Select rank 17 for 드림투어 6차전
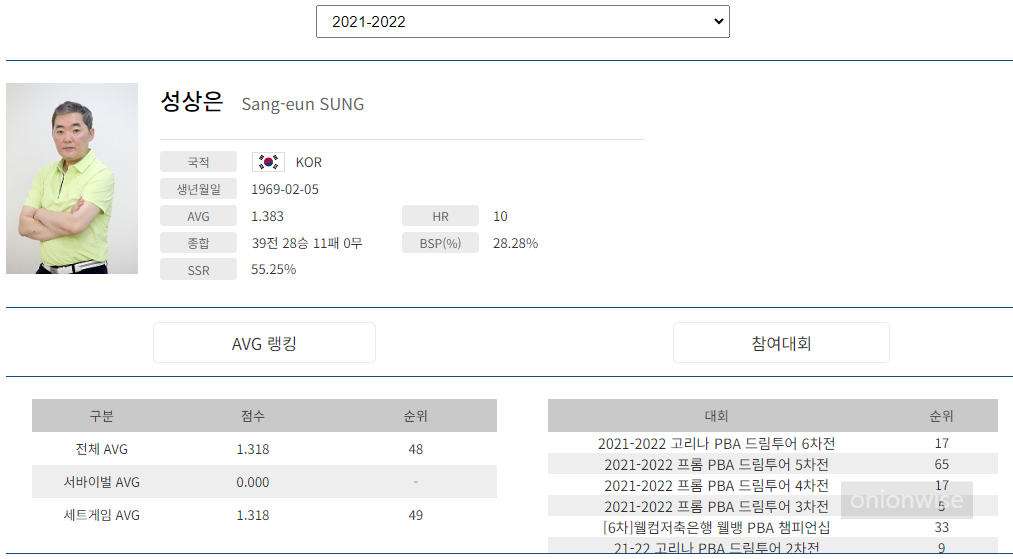 (x=941, y=443)
